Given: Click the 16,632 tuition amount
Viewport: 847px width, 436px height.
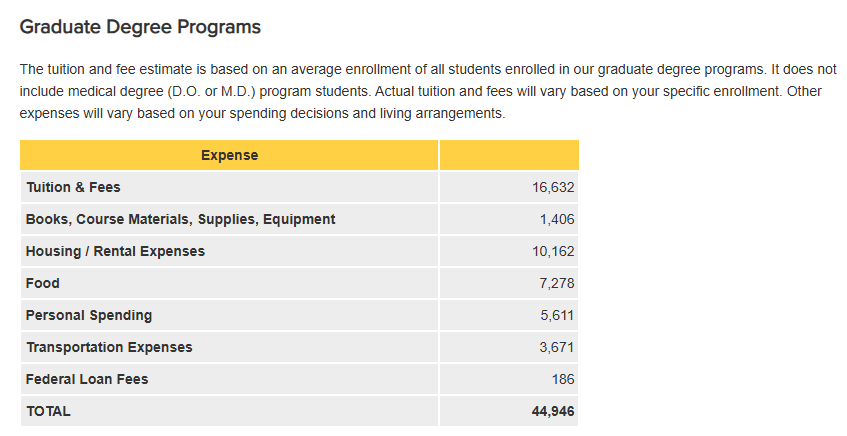Looking at the screenshot, I should pyautogui.click(x=553, y=187).
